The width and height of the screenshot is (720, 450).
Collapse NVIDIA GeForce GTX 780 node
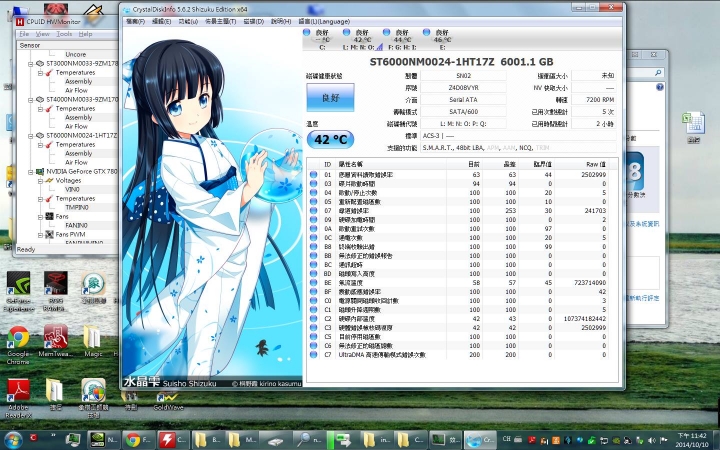tap(31, 171)
